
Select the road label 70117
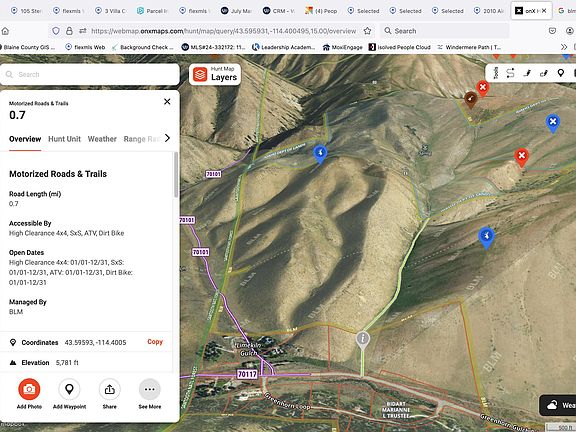(247, 374)
